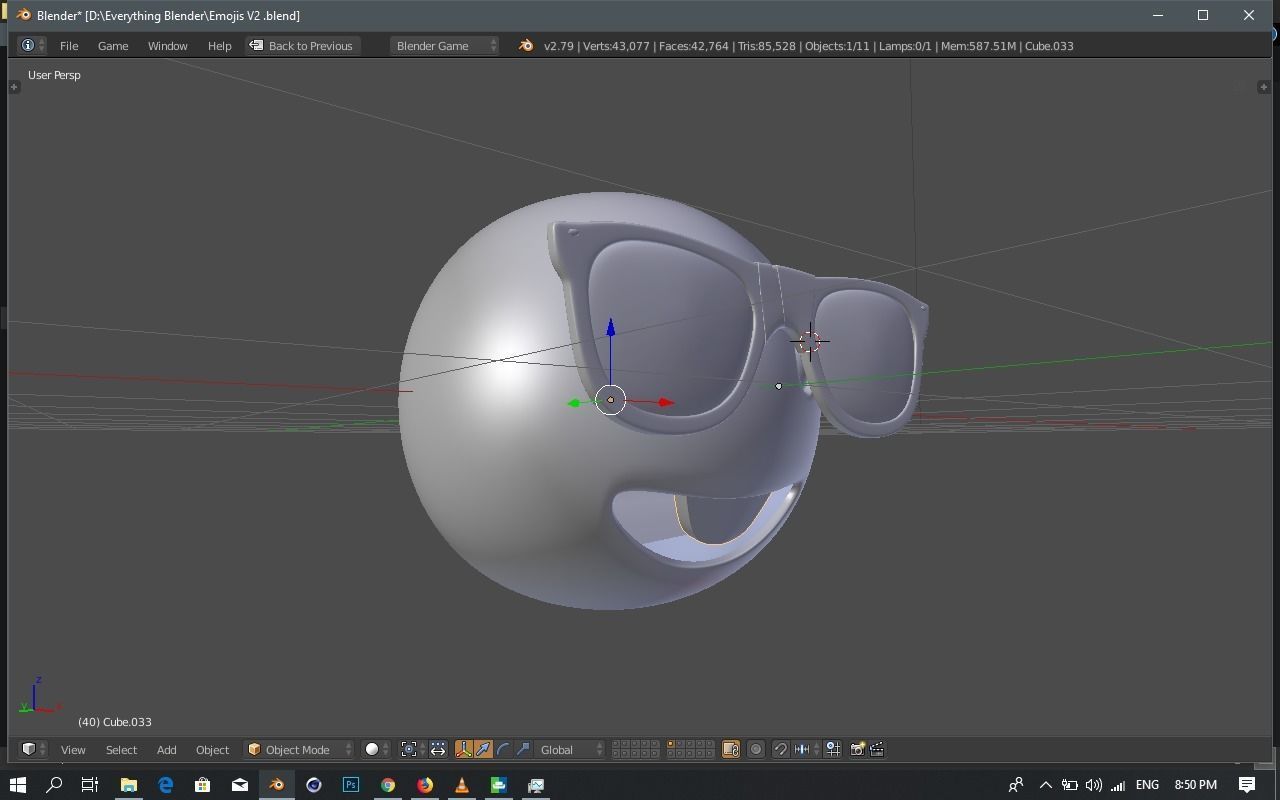Open Photoshop from the taskbar
Viewport: 1280px width, 800px height.
pyautogui.click(x=350, y=785)
